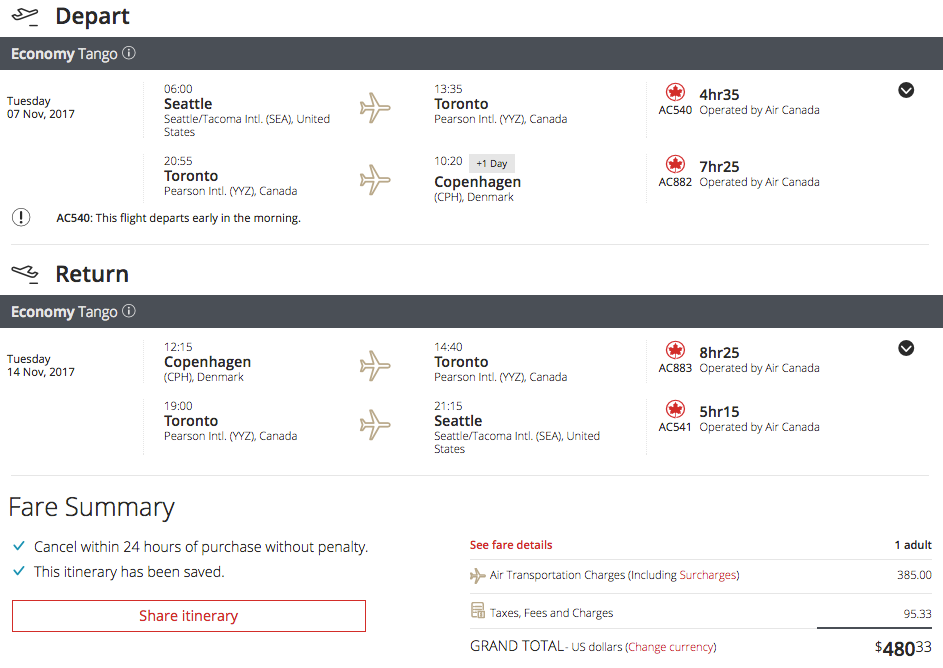Click the Air Canada logo for flight AC540

click(x=675, y=93)
